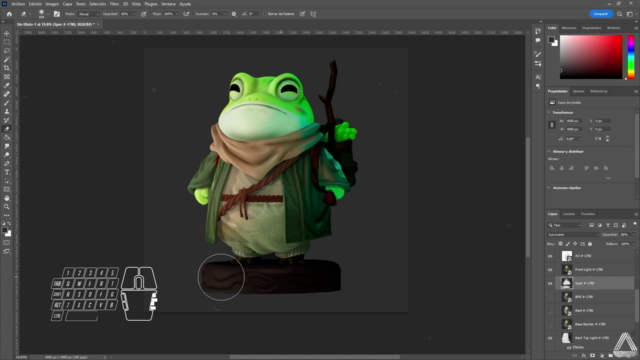Toggle Efectos visibility eye

point(569,347)
